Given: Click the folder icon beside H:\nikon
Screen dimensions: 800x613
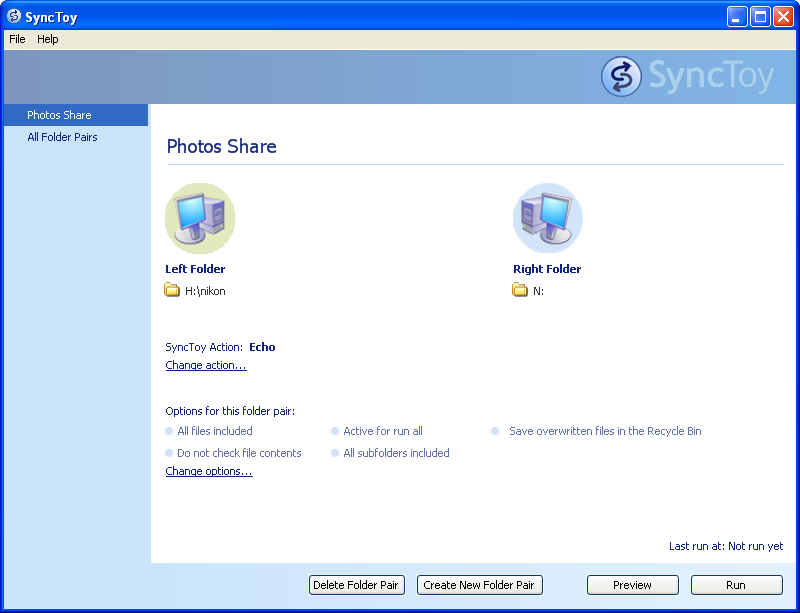Looking at the screenshot, I should [172, 290].
